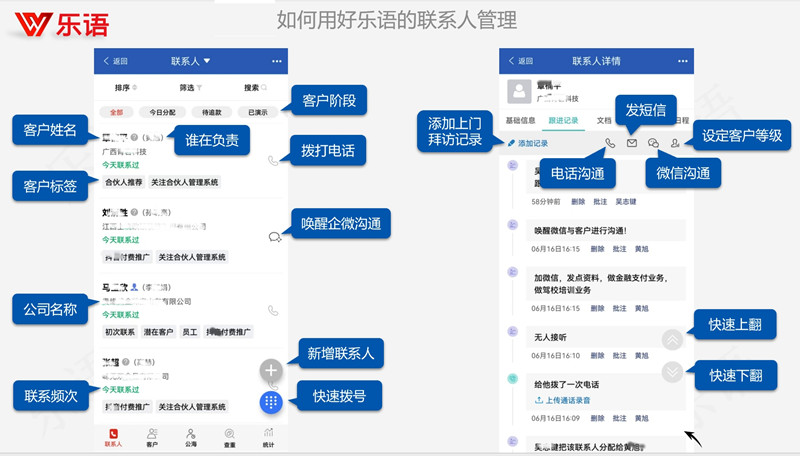Open the 跟进记录 tab

click(563, 120)
